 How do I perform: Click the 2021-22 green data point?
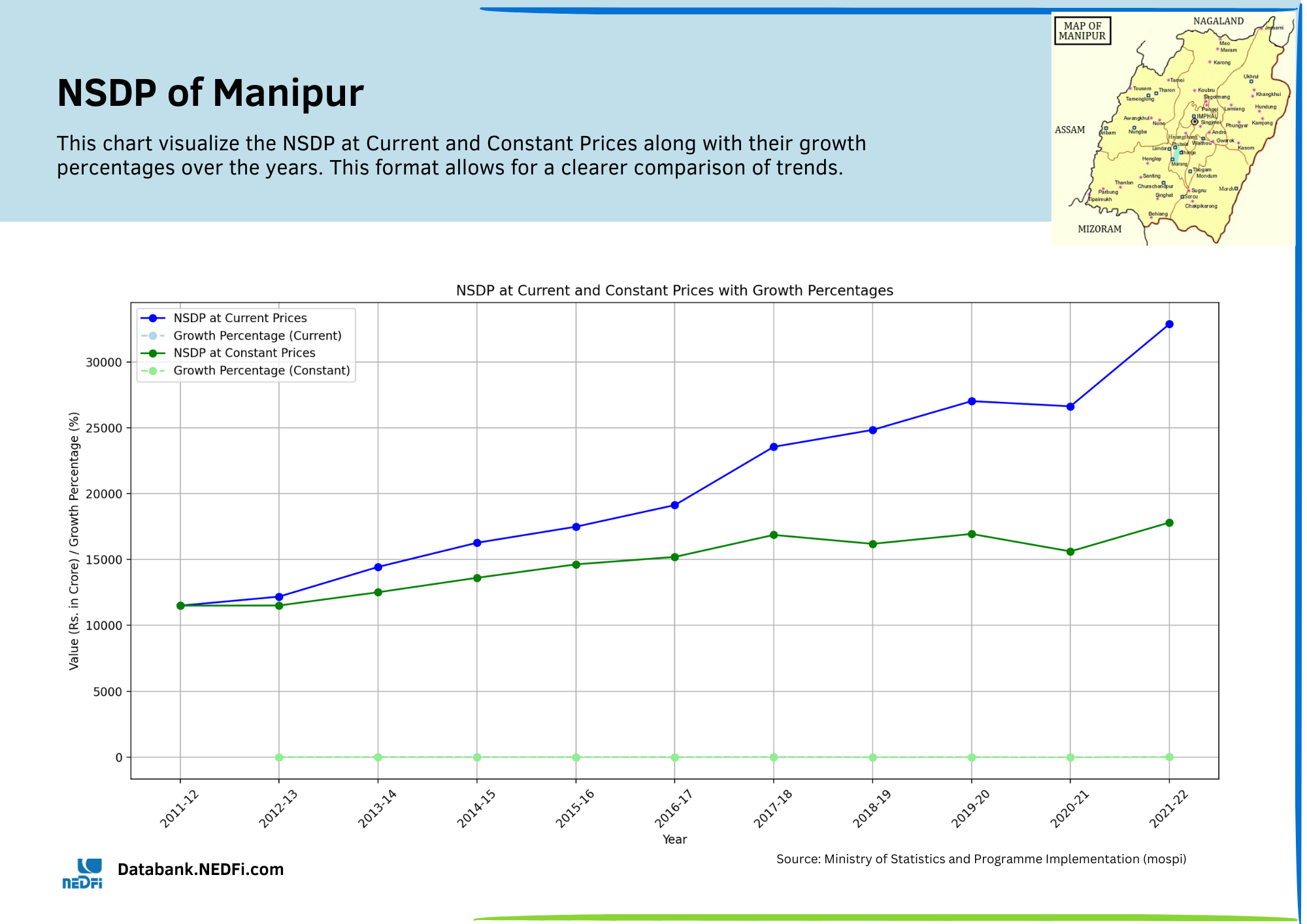(1169, 523)
